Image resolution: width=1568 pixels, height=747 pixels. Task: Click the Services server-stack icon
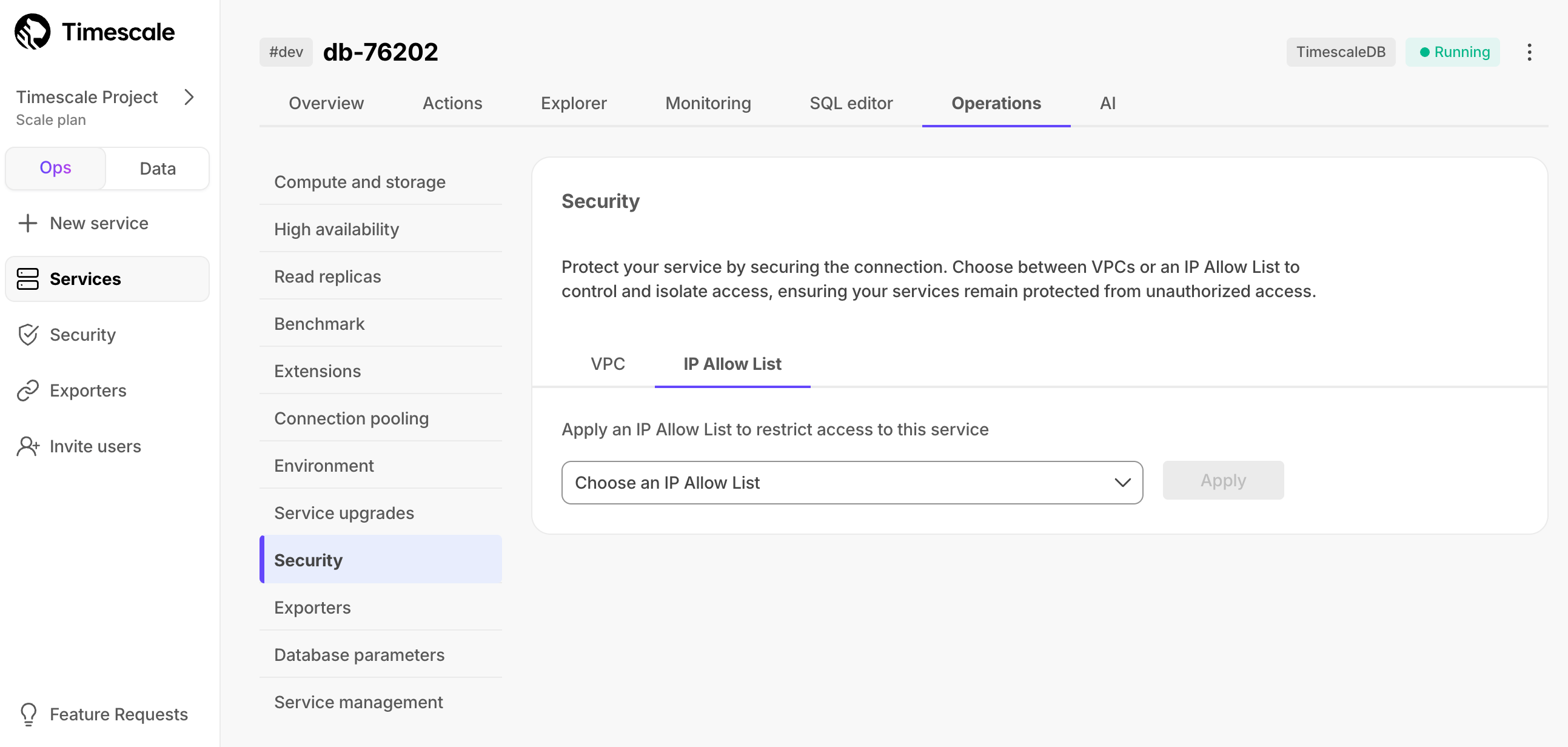coord(28,279)
